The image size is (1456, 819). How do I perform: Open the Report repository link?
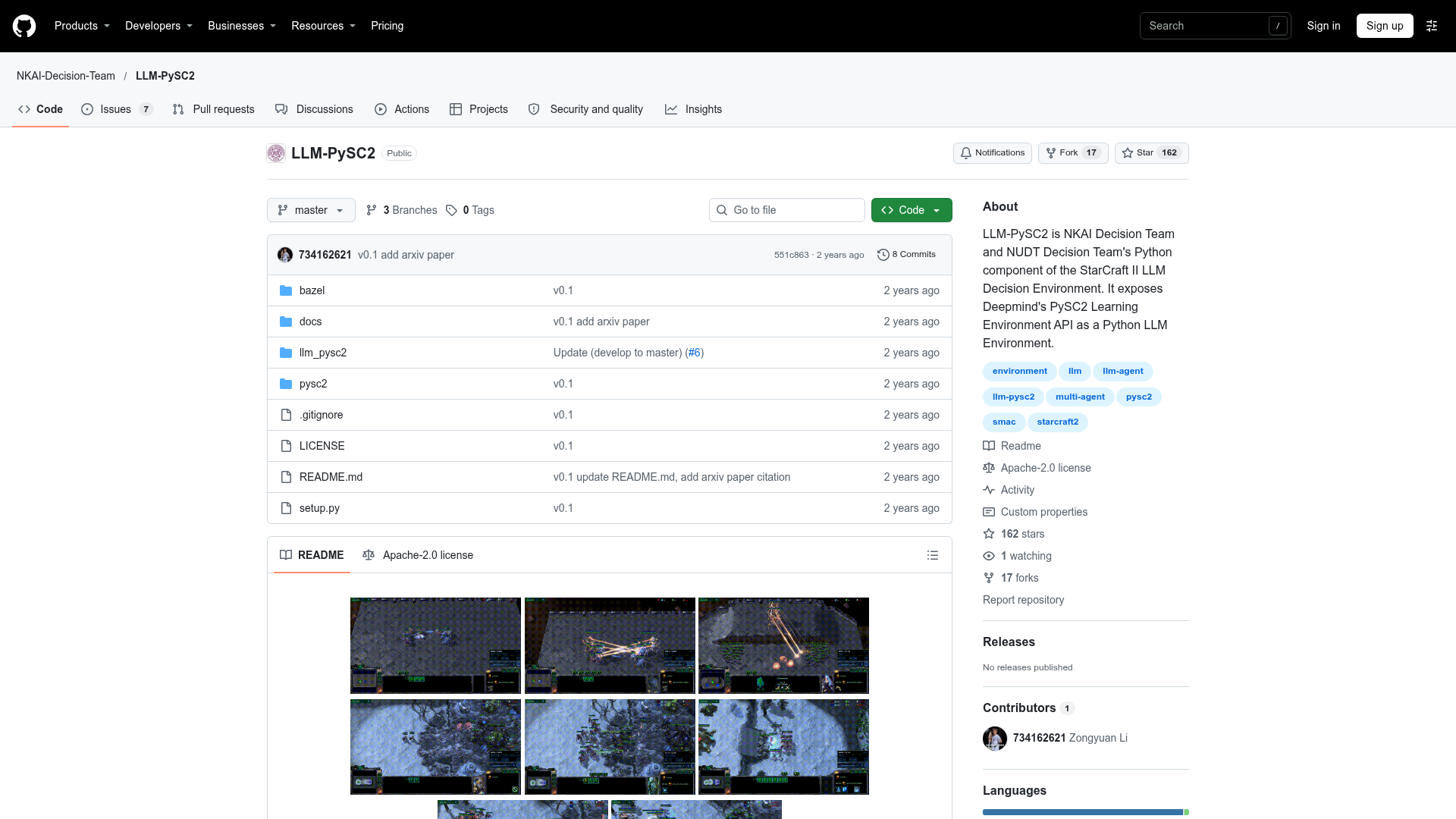coord(1023,600)
